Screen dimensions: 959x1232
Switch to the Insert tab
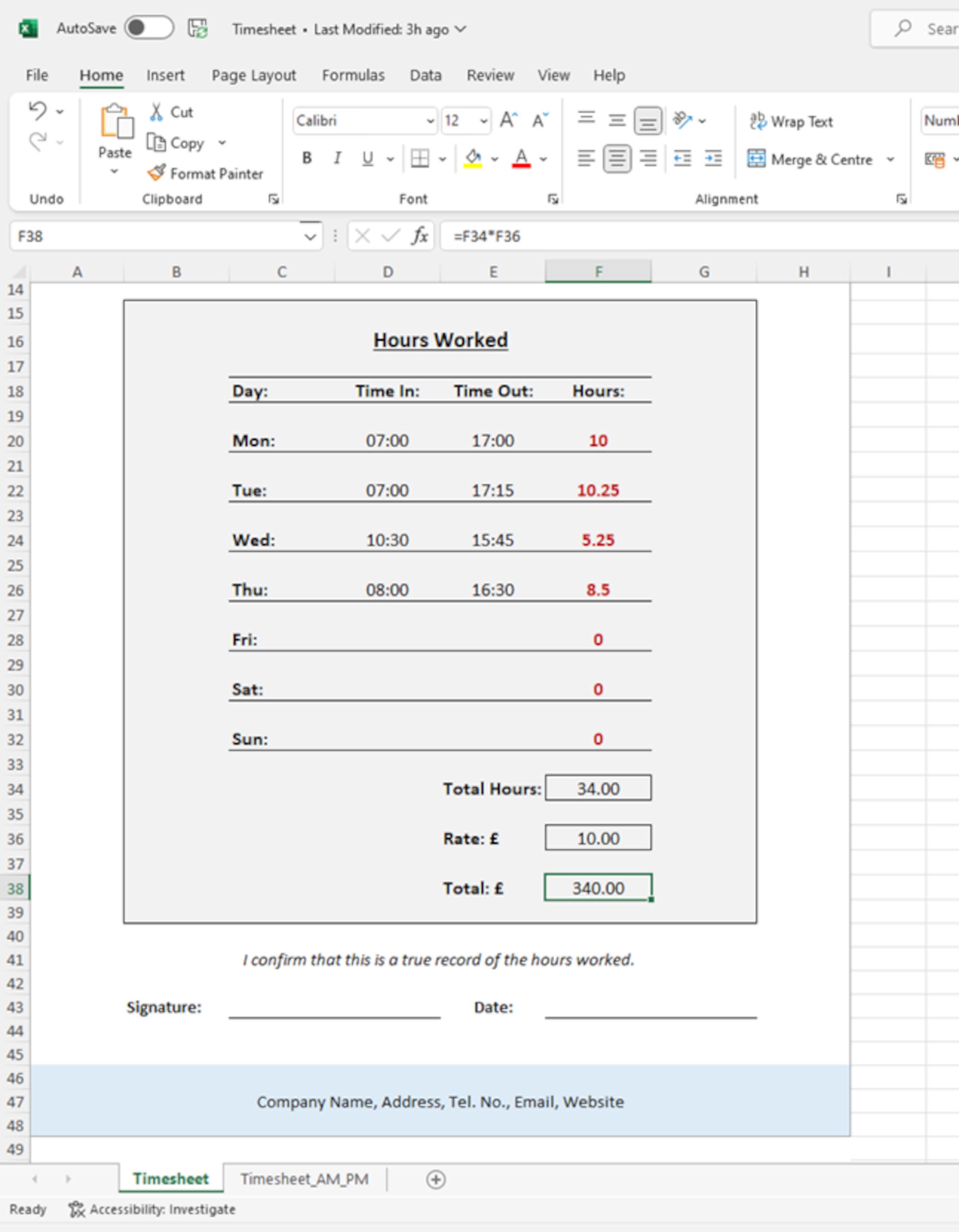pyautogui.click(x=165, y=75)
